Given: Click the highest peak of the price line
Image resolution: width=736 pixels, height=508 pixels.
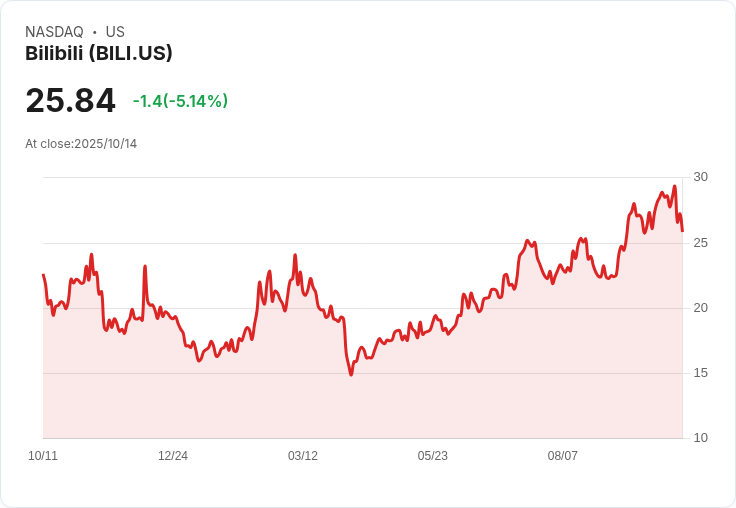Looking at the screenshot, I should 675,186.
